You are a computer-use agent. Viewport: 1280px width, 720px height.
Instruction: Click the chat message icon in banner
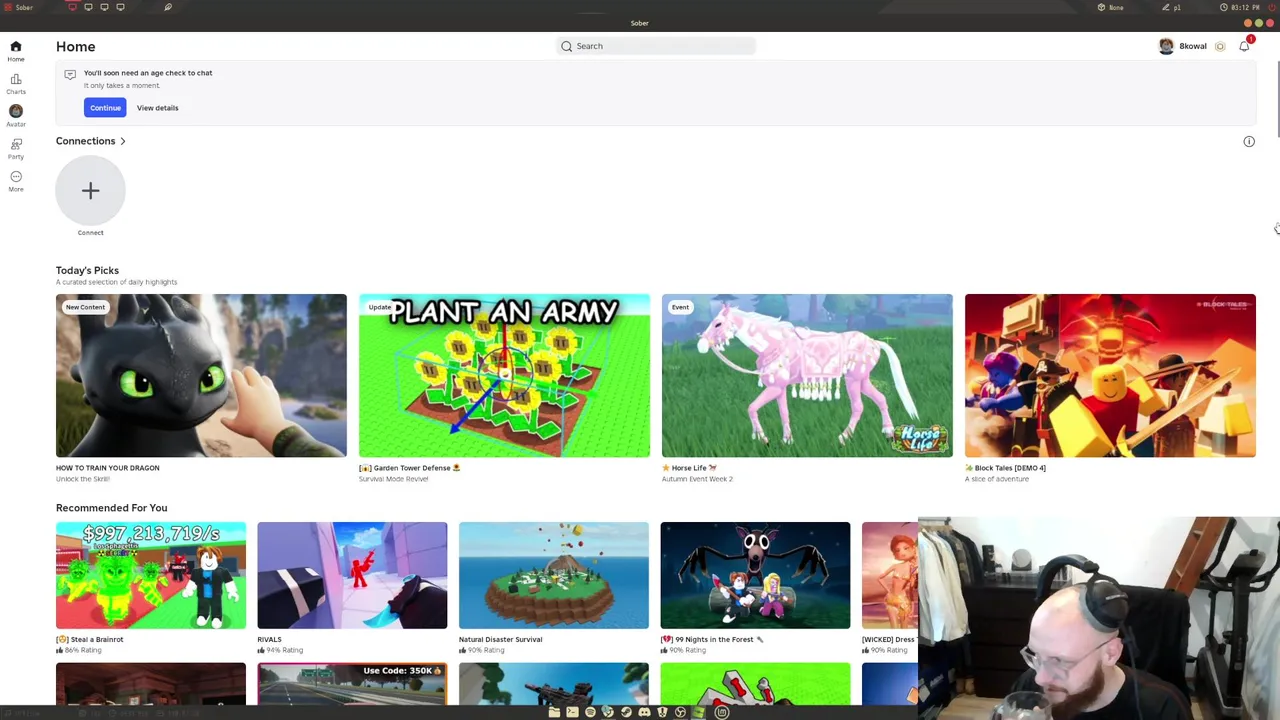click(70, 74)
